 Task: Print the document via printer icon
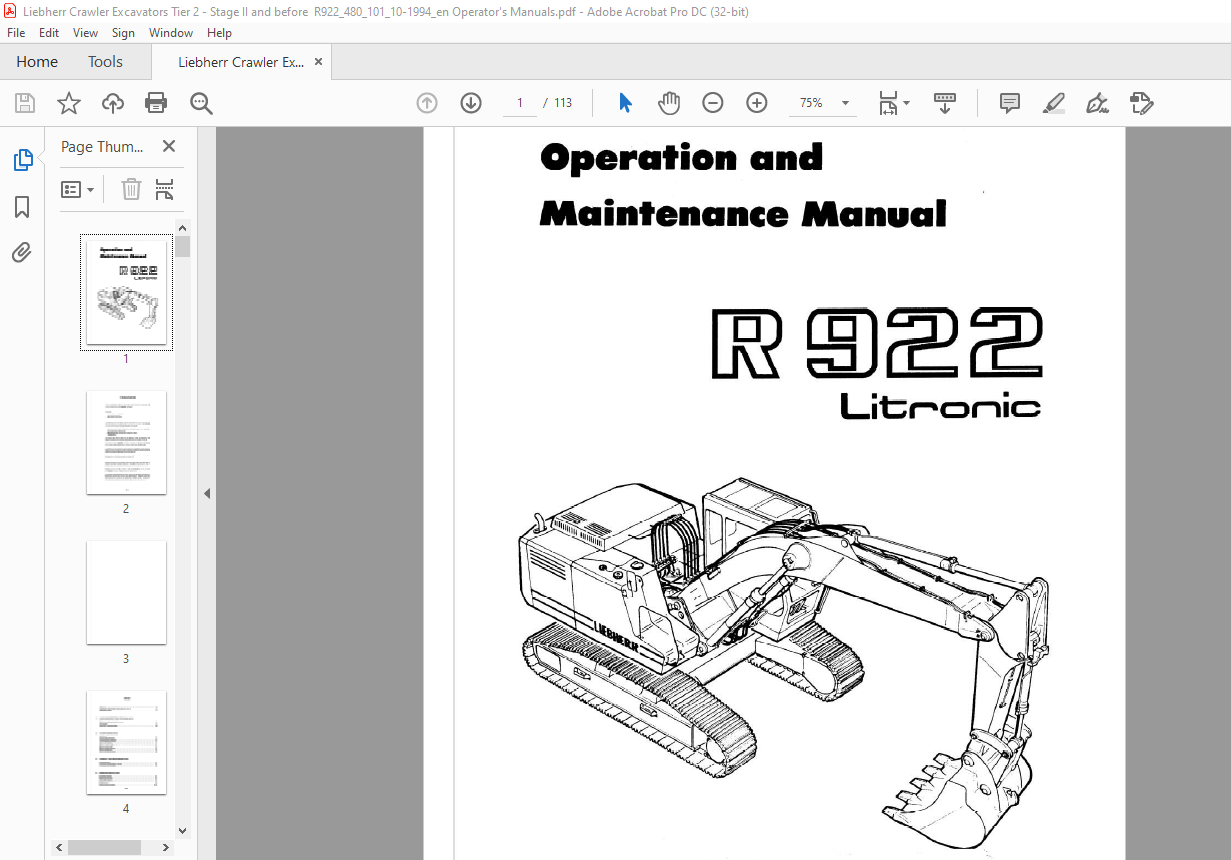(156, 103)
